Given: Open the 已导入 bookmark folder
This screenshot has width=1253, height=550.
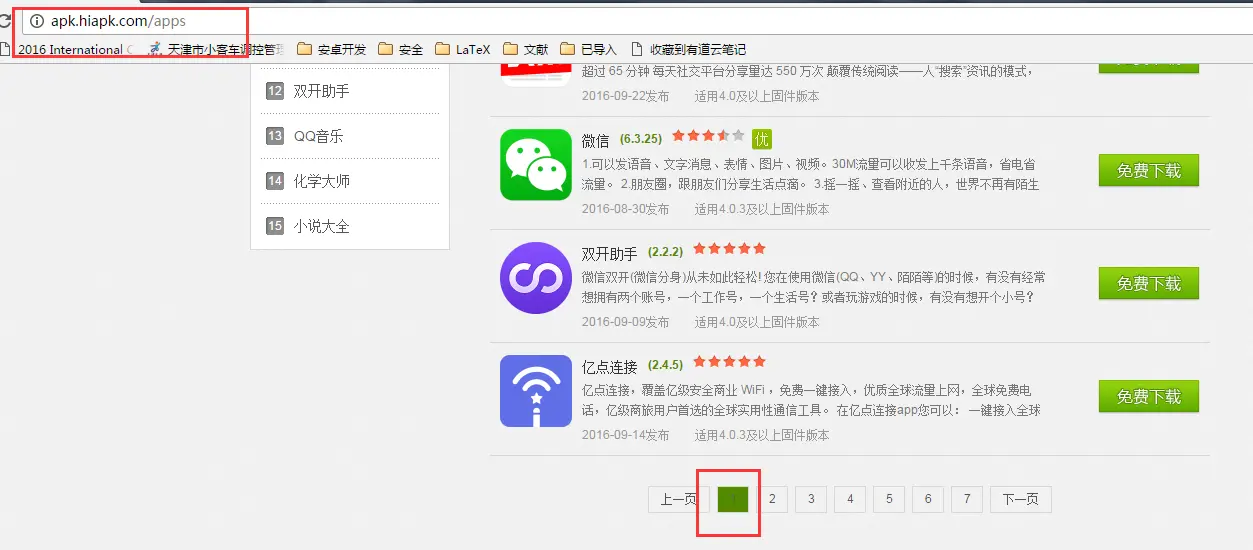Looking at the screenshot, I should pyautogui.click(x=588, y=49).
